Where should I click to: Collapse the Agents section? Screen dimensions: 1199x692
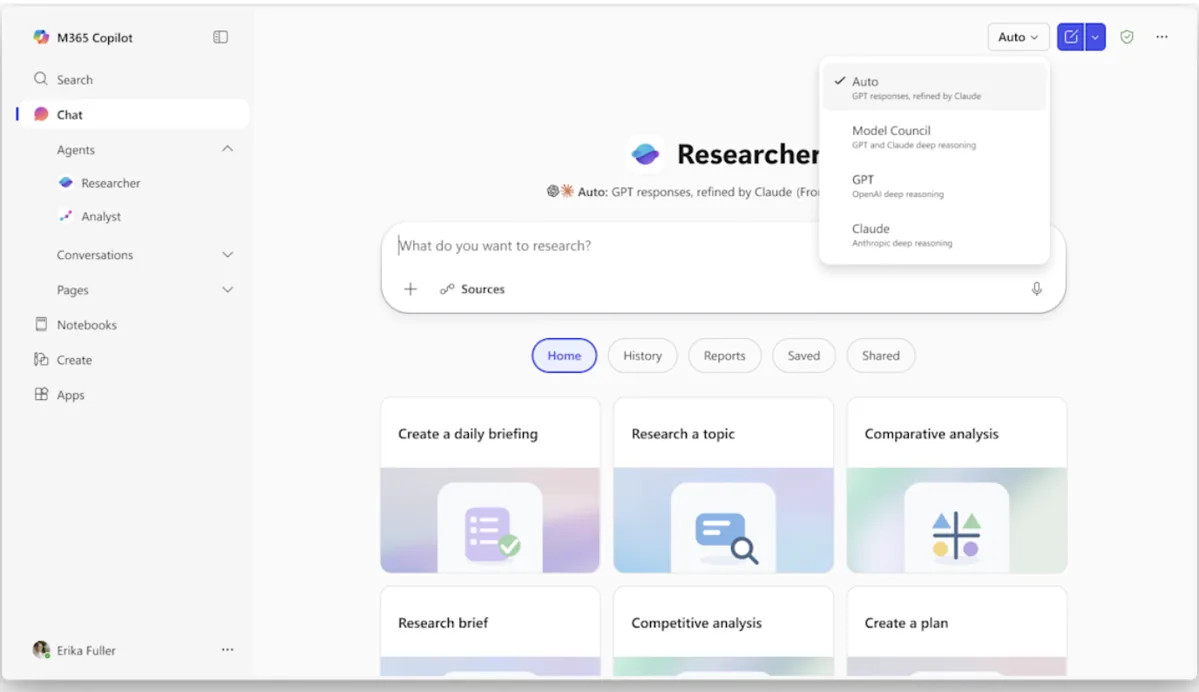[x=228, y=148]
